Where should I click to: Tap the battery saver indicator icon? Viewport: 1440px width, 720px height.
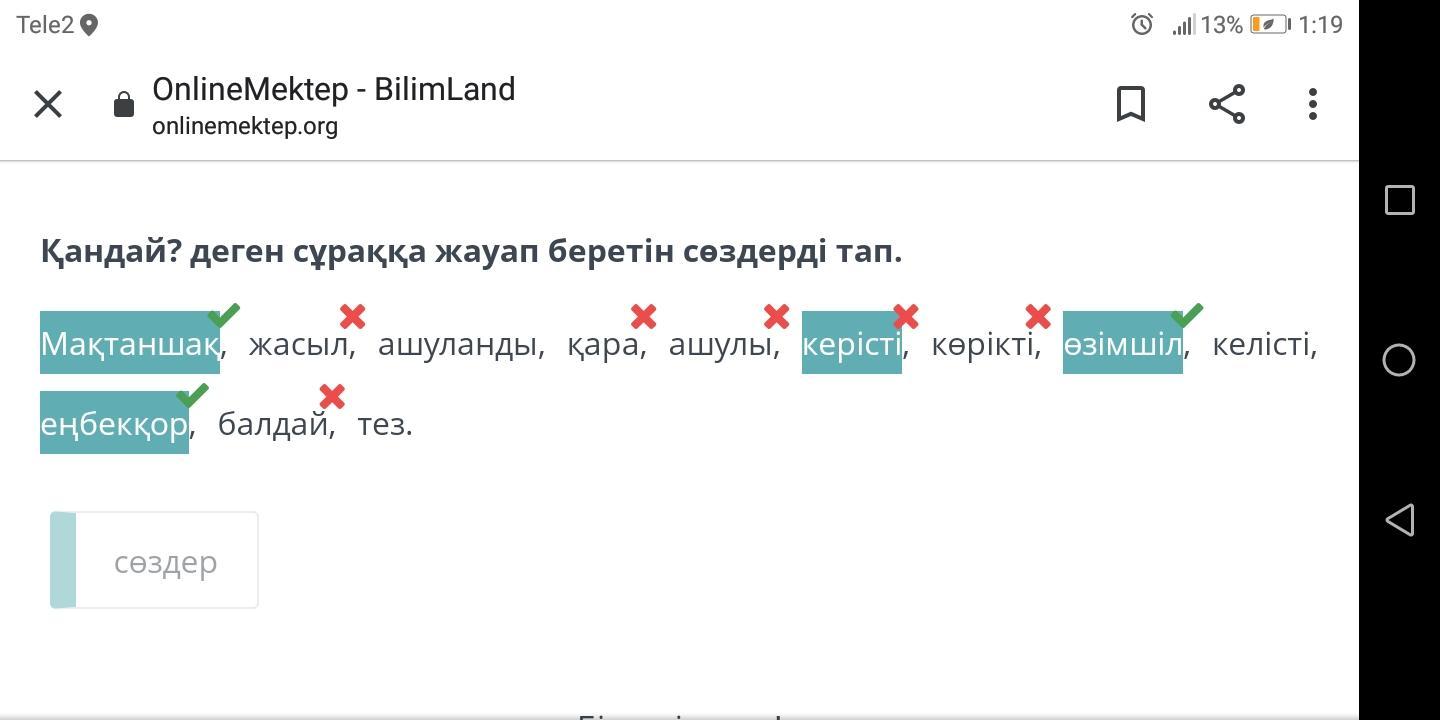tap(1269, 25)
